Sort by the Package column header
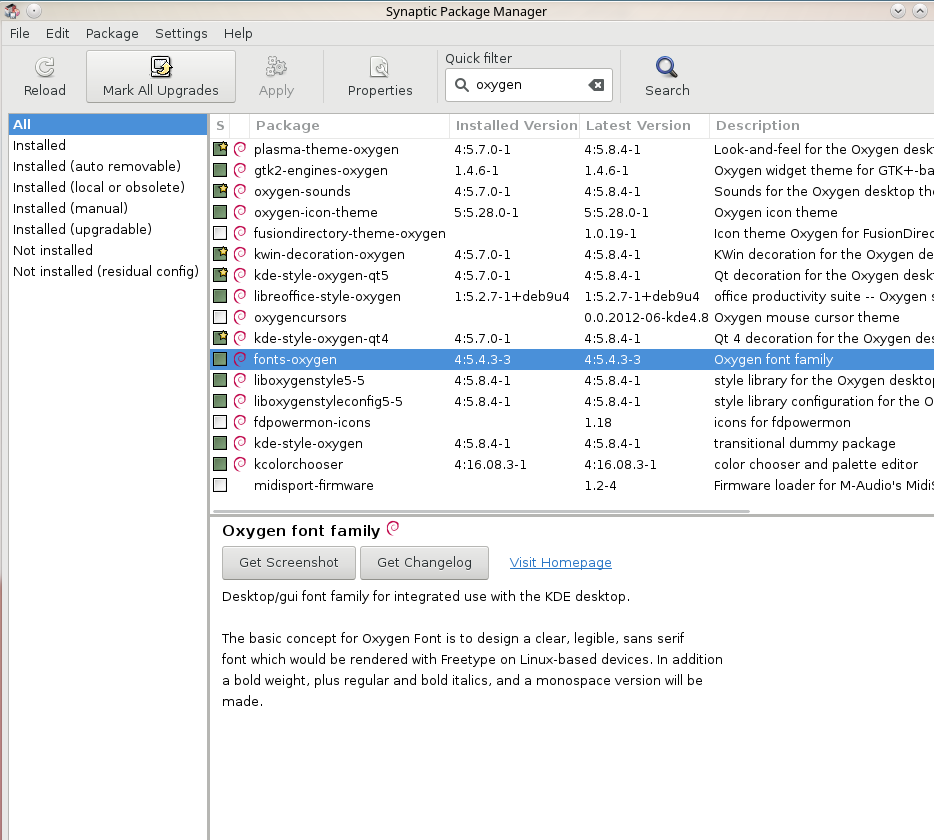 [x=287, y=125]
